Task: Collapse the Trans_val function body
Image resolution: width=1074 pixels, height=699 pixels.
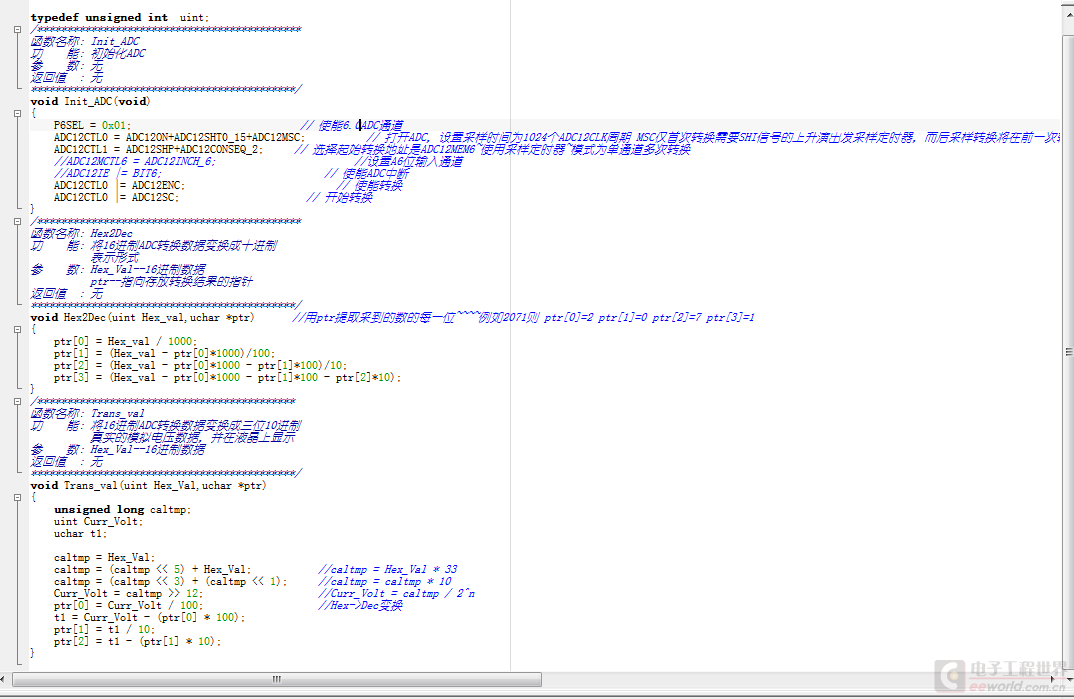Action: pyautogui.click(x=17, y=498)
